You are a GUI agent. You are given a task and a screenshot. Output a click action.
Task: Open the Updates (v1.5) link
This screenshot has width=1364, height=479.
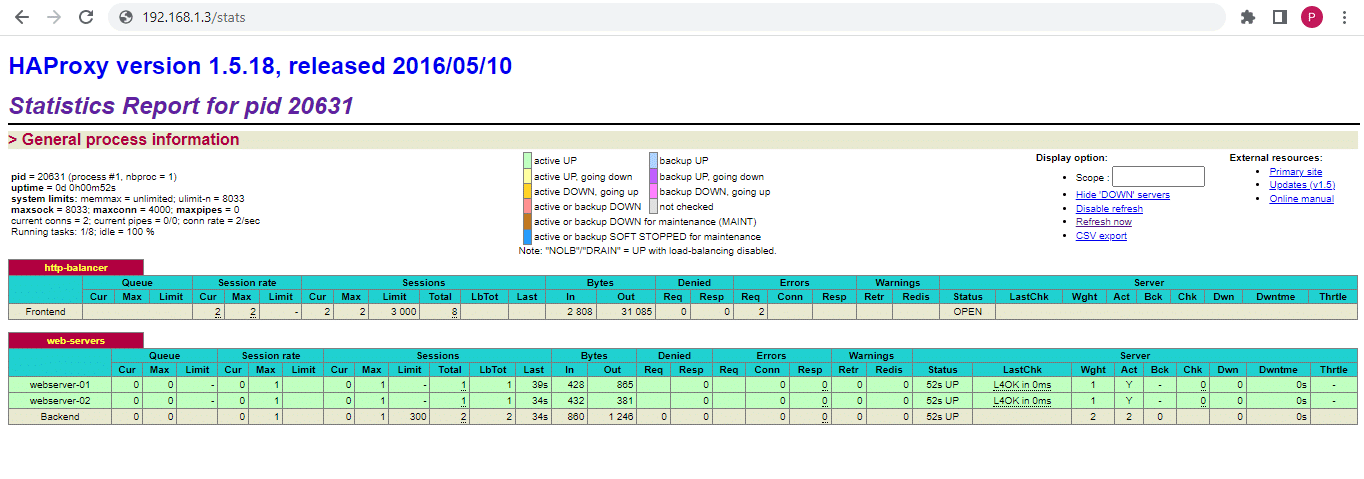[1302, 185]
